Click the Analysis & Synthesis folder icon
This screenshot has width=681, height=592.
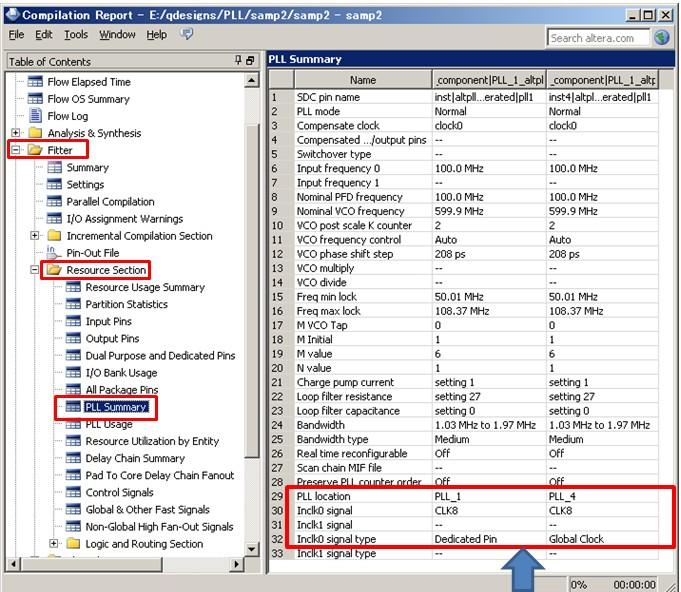tap(36, 133)
